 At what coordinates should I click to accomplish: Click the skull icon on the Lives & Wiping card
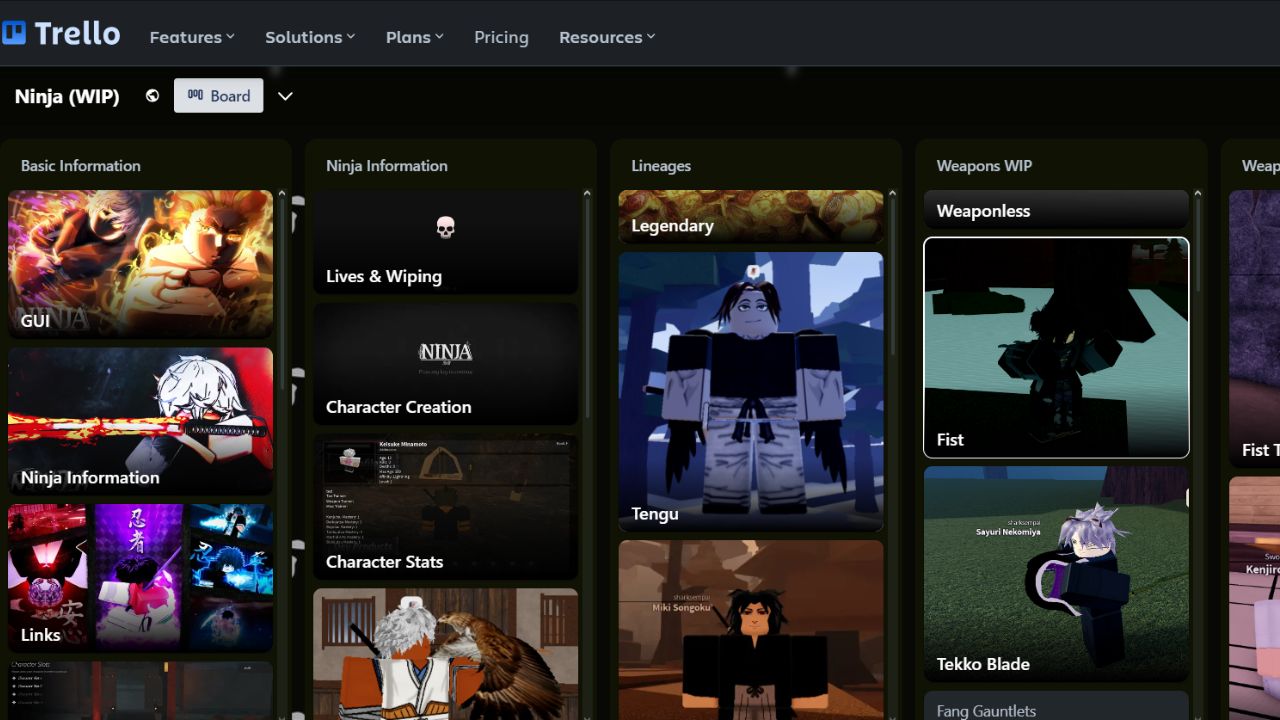pyautogui.click(x=445, y=228)
